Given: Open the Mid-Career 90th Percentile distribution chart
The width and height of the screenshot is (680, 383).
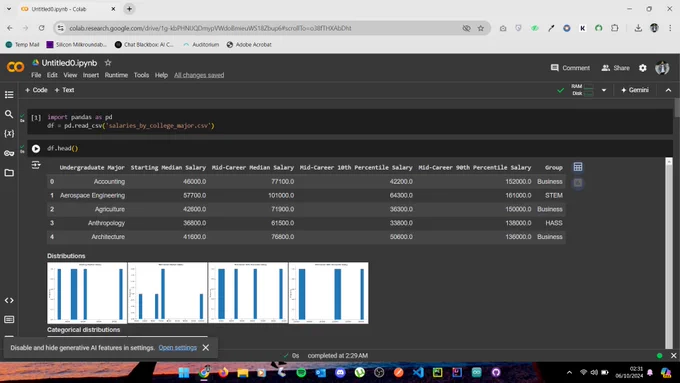Looking at the screenshot, I should click(329, 293).
